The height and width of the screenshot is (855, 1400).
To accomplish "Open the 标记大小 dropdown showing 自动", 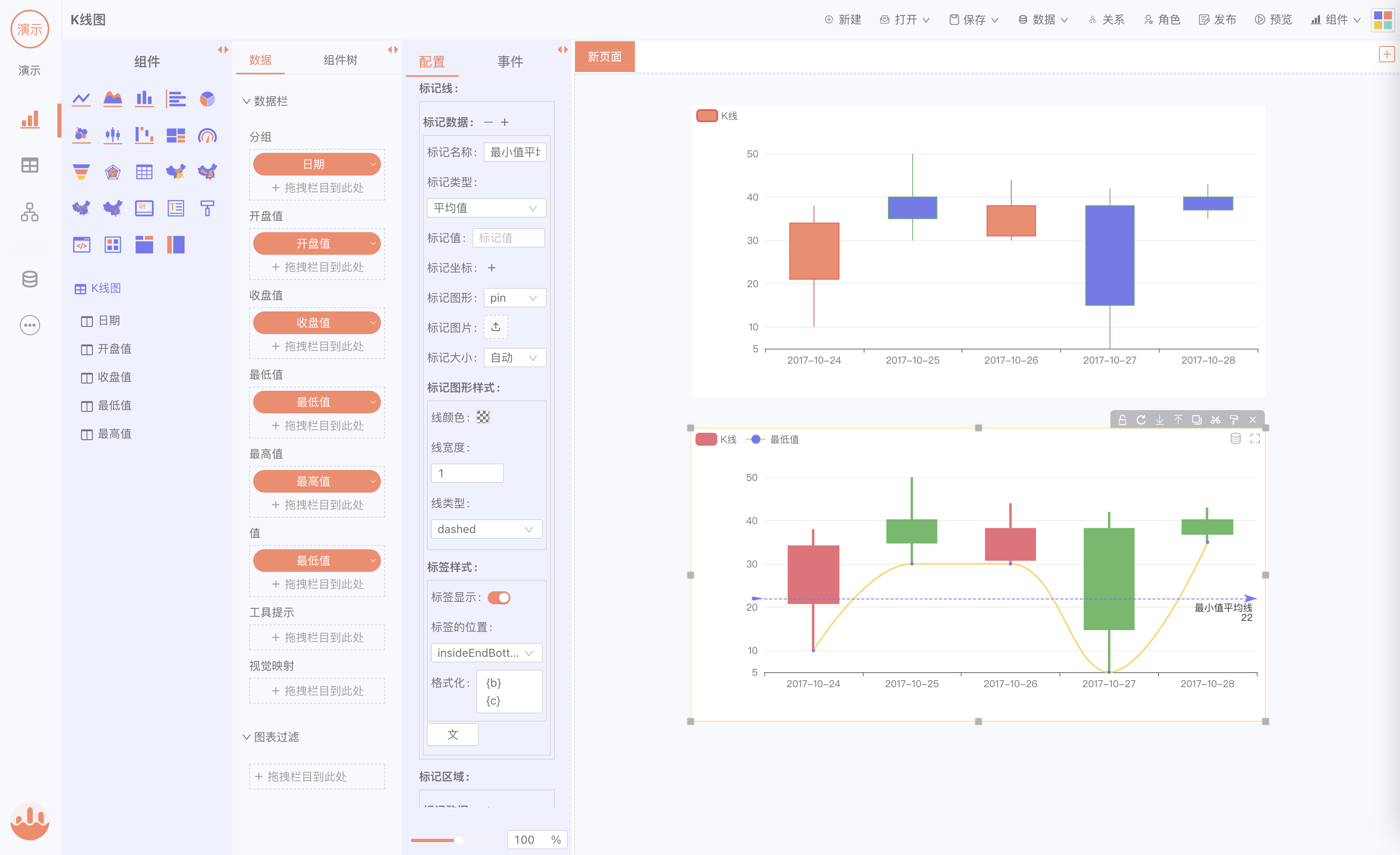I will tap(515, 358).
